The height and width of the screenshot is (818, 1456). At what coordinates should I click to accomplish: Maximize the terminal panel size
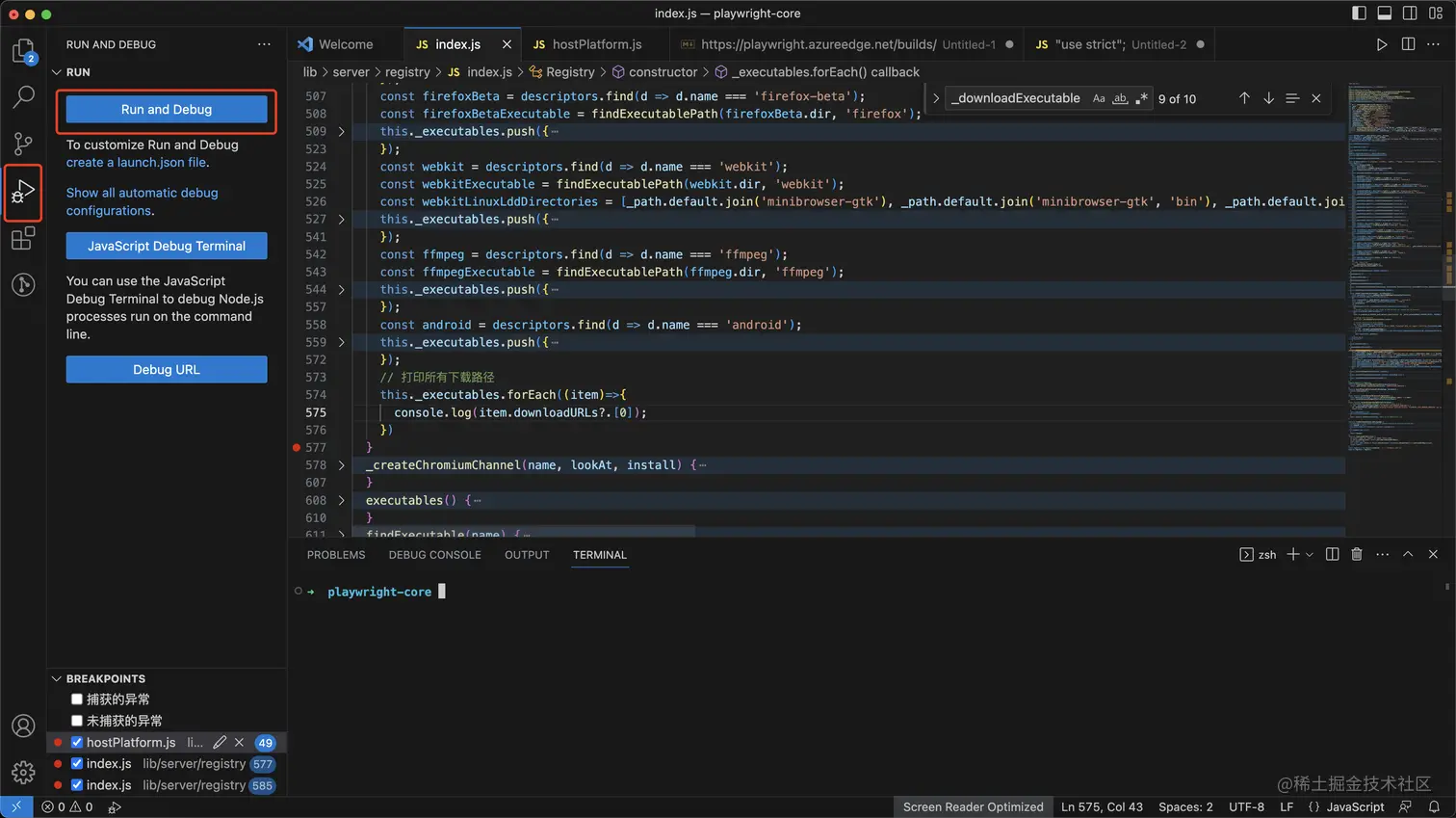[1408, 554]
